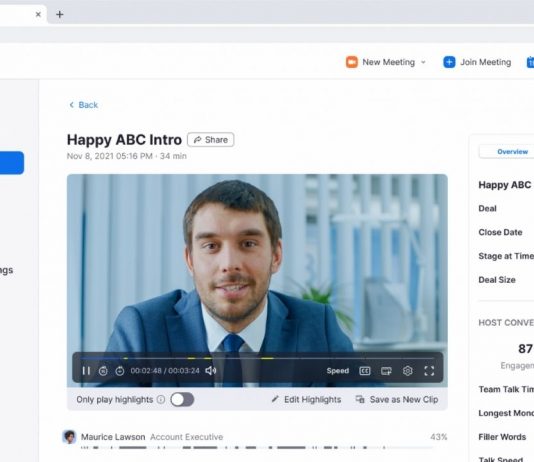The image size is (534, 462).
Task: Click the rewind seconds icon
Action: coord(103,371)
